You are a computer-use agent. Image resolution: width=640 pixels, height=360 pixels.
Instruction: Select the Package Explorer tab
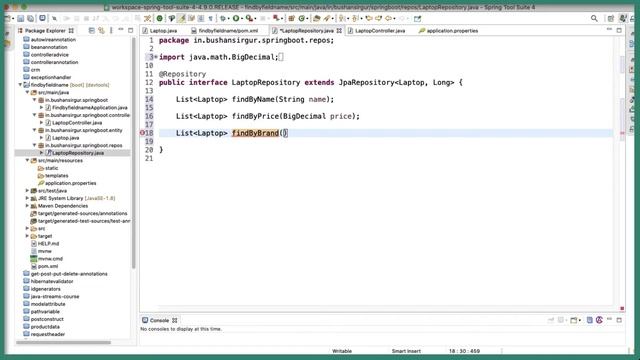tap(45, 31)
